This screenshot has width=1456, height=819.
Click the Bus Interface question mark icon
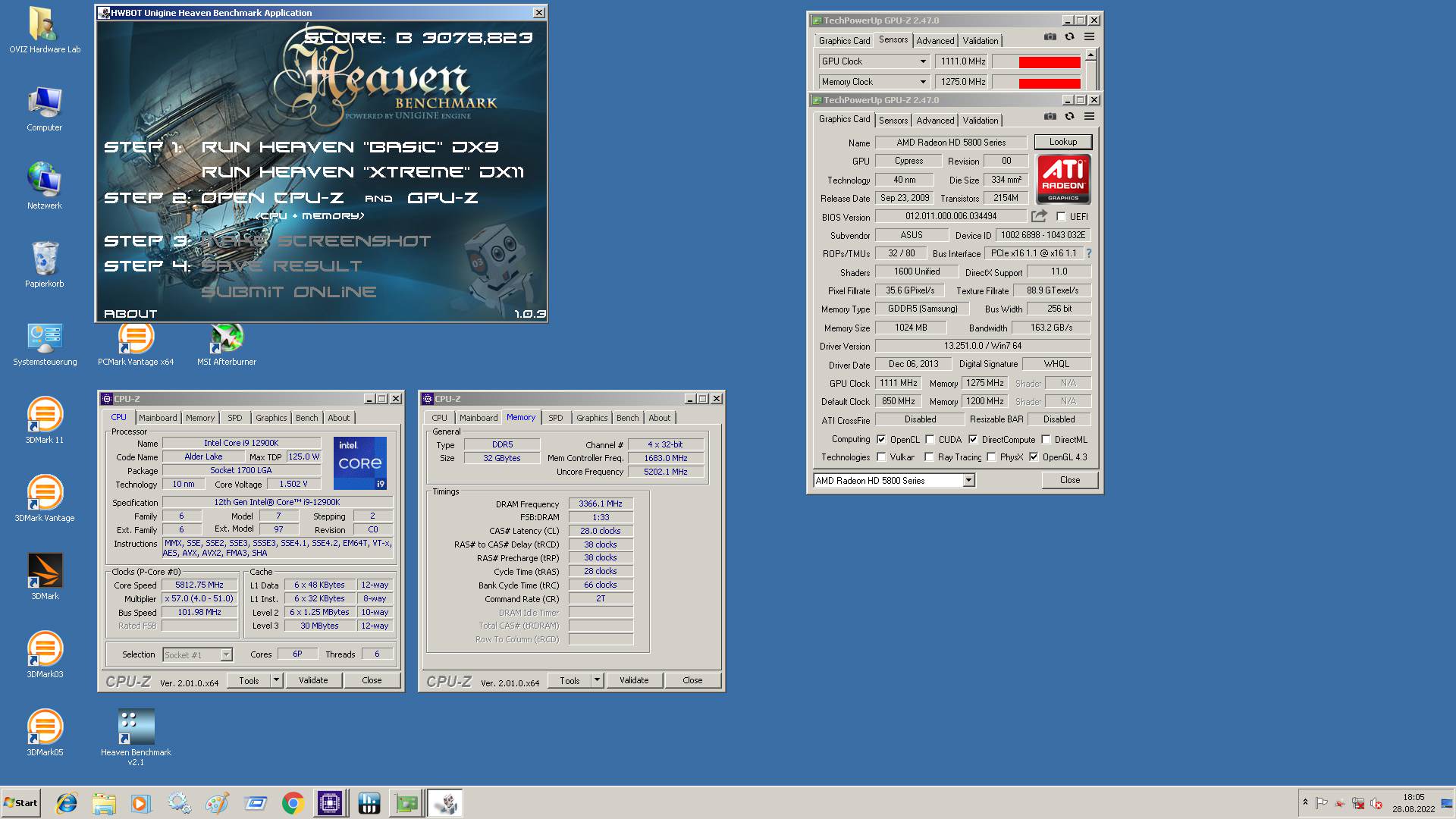(x=1089, y=253)
